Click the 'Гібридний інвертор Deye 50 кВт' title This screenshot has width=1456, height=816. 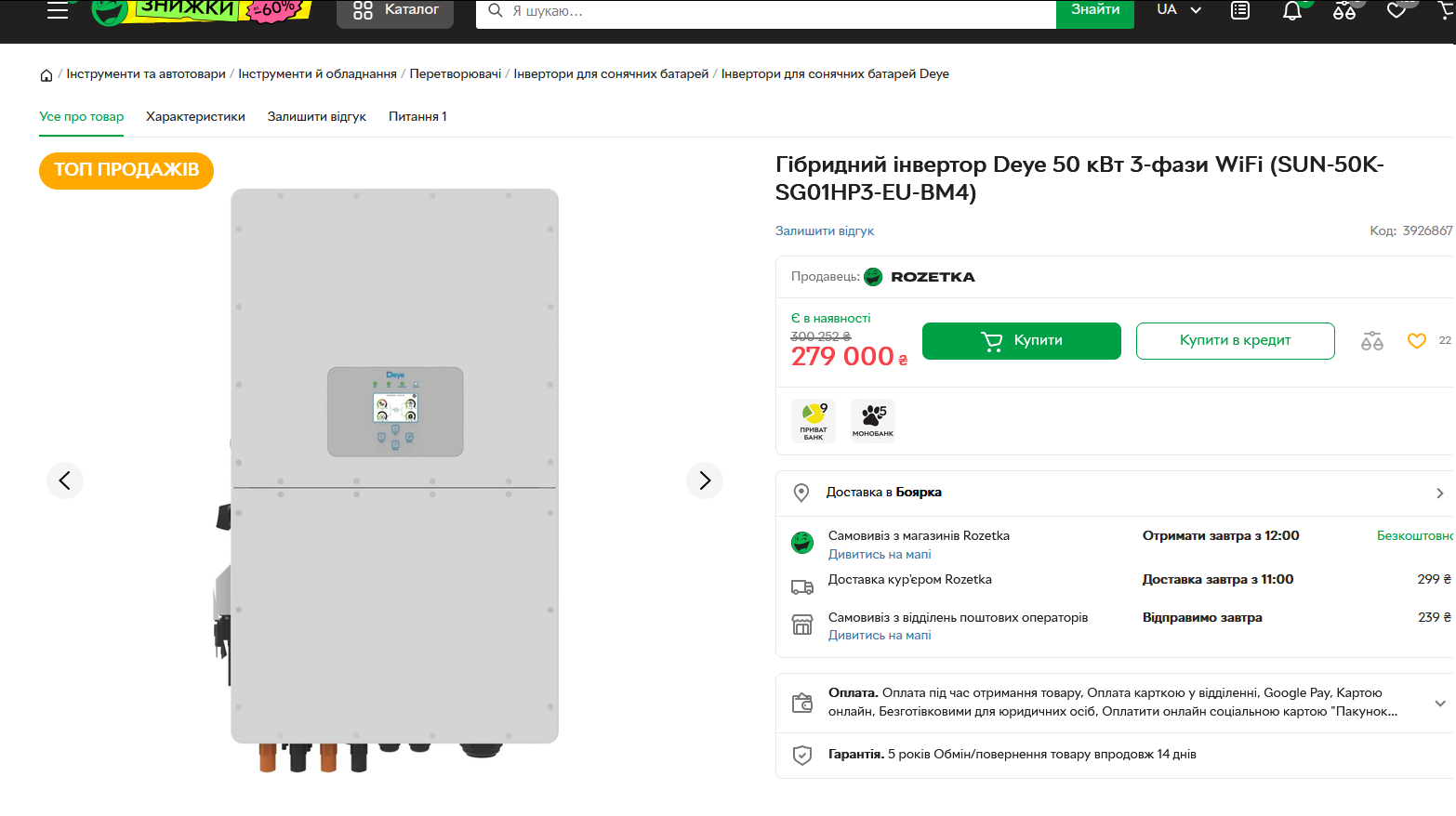click(1079, 178)
